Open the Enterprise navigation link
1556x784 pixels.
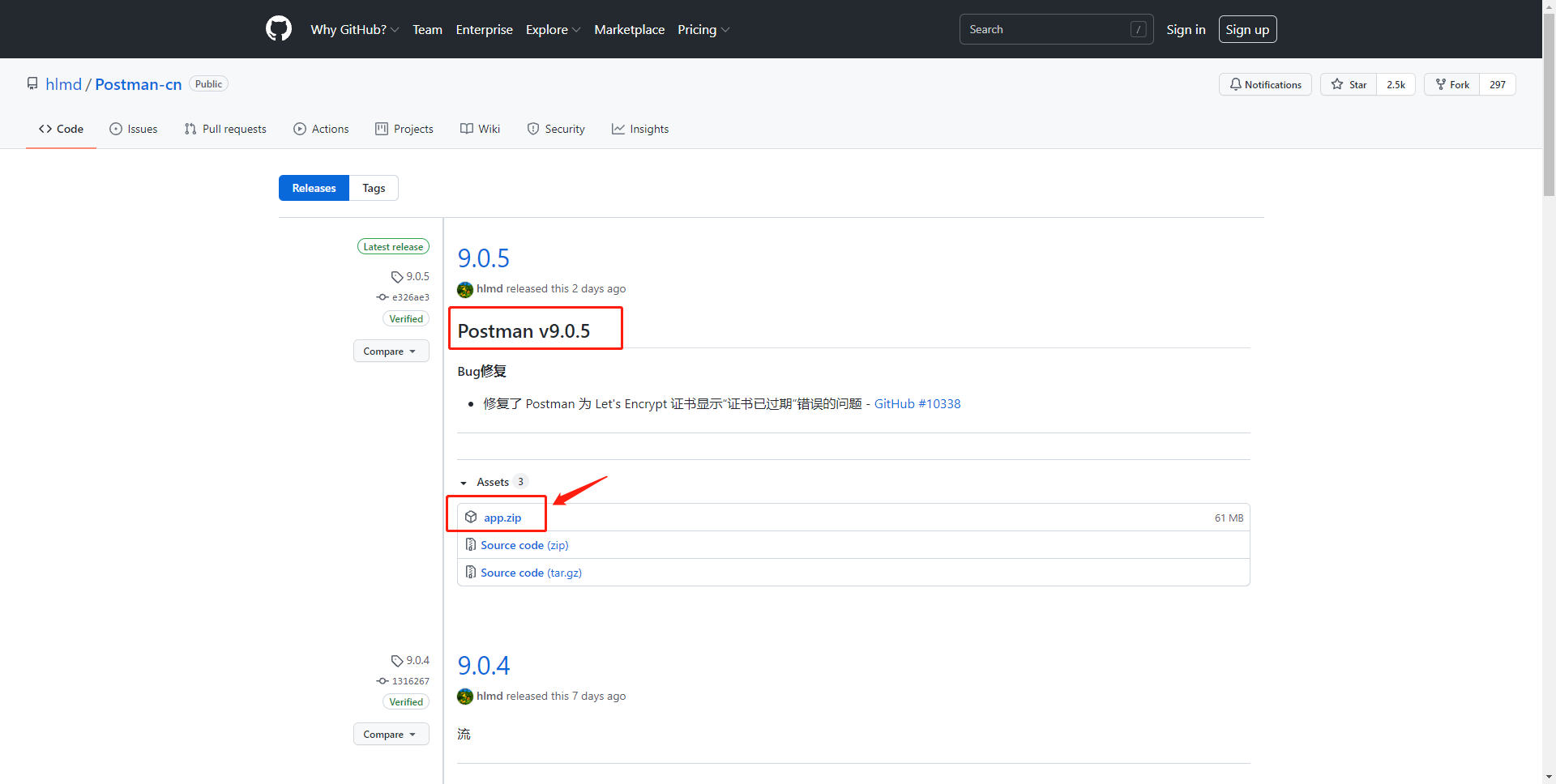coord(484,29)
